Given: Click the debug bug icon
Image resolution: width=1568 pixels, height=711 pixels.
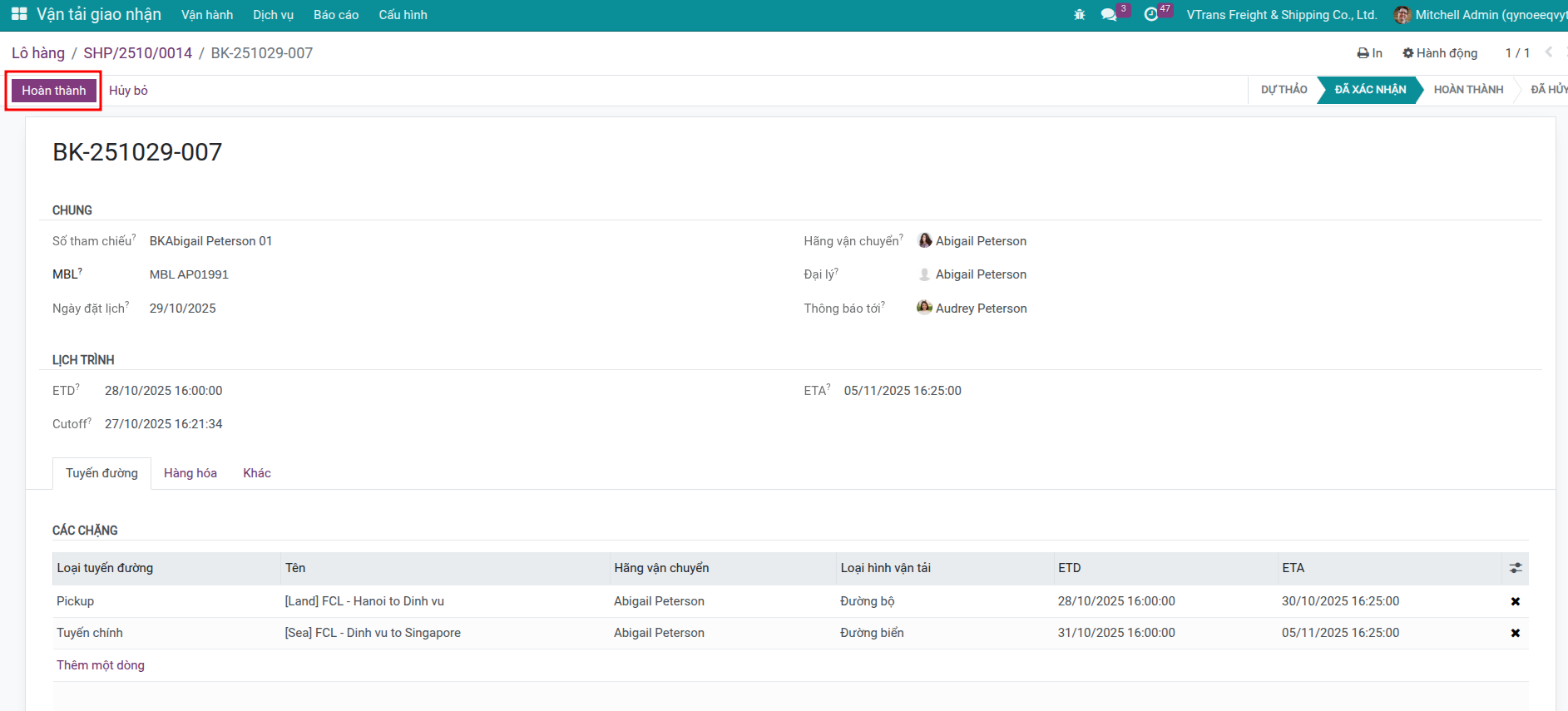Looking at the screenshot, I should 1080,15.
